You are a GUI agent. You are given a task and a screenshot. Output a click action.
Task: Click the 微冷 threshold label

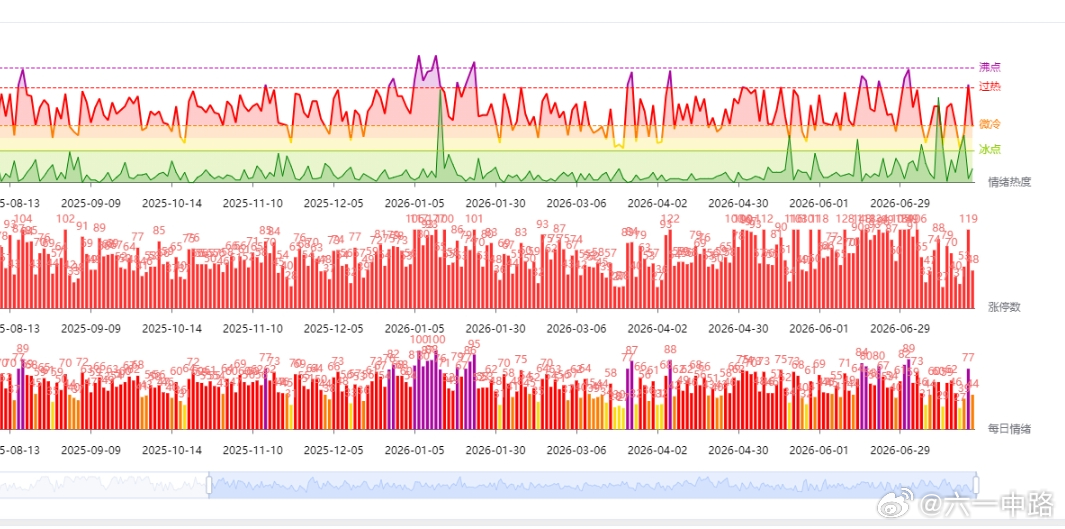989,124
